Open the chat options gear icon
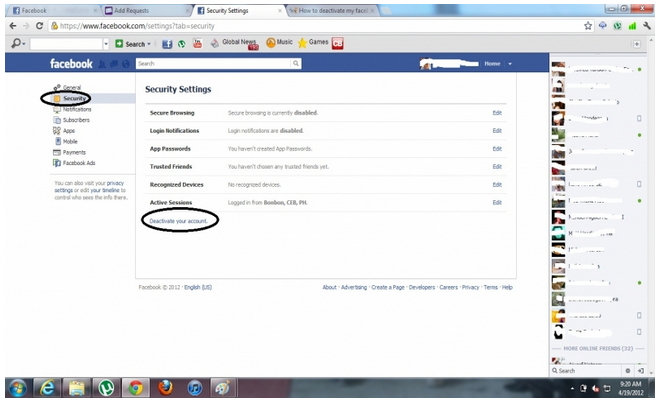This screenshot has width=658, height=401. 628,371
